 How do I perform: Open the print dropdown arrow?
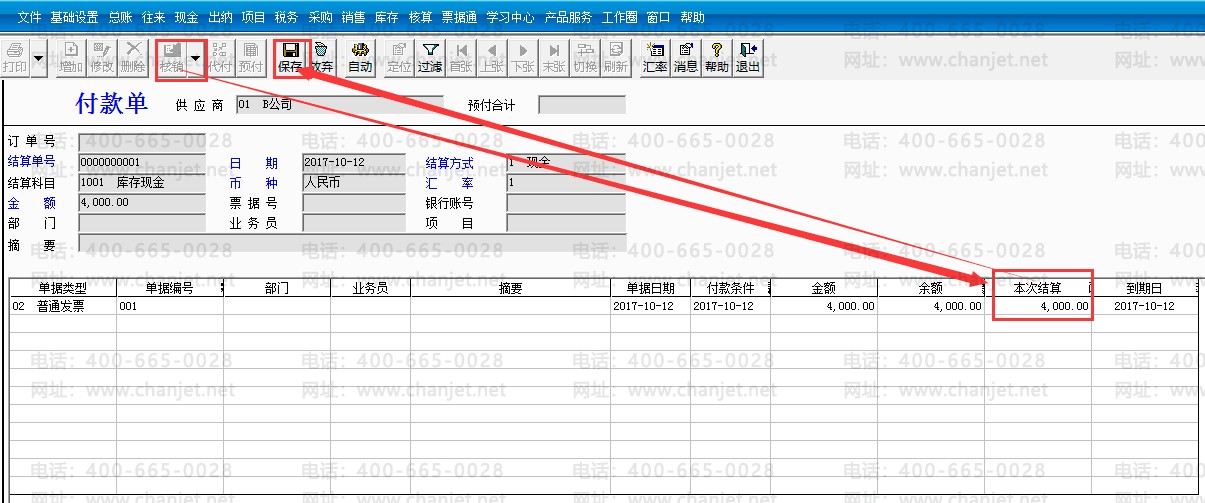(38, 57)
